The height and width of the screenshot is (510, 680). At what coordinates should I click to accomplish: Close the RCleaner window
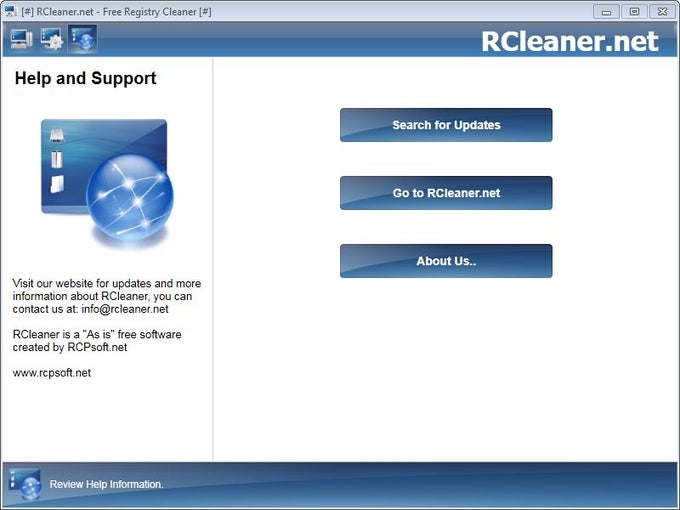[x=662, y=11]
